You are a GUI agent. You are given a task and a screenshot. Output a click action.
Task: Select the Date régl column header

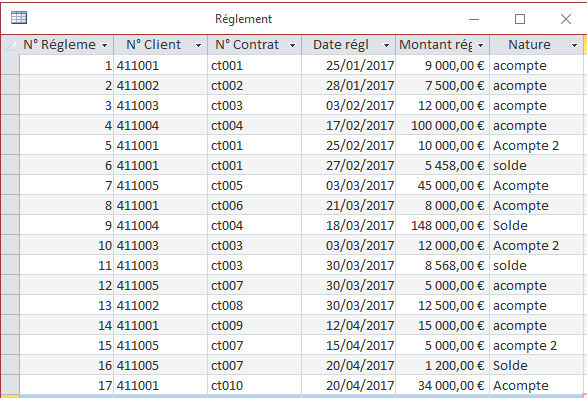[349, 45]
